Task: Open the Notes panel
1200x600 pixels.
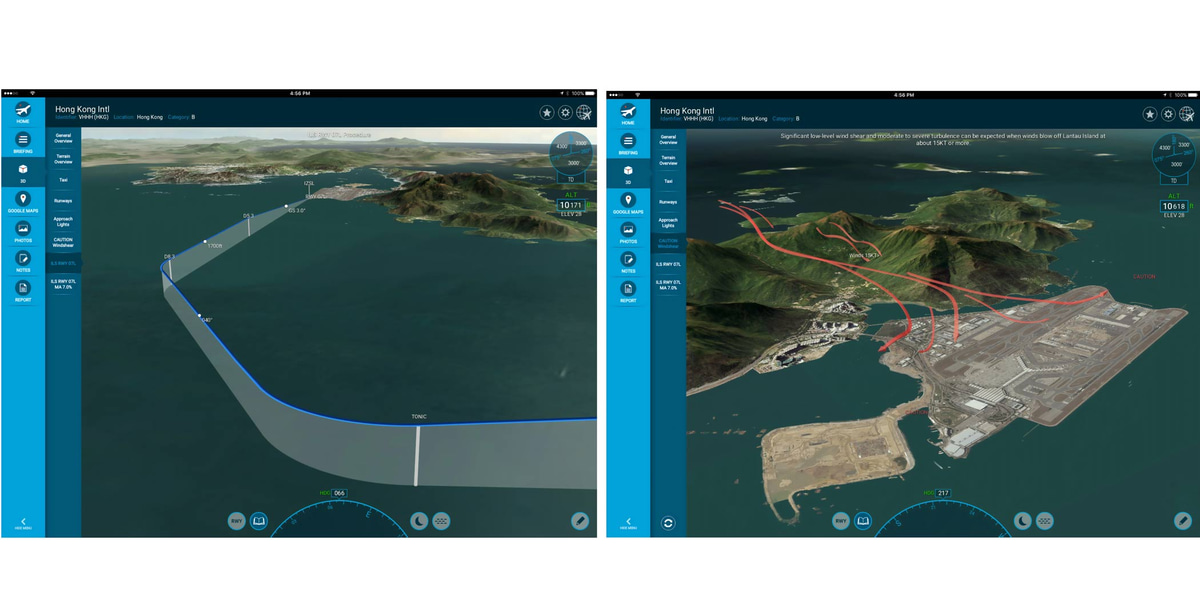Action: (x=23, y=258)
